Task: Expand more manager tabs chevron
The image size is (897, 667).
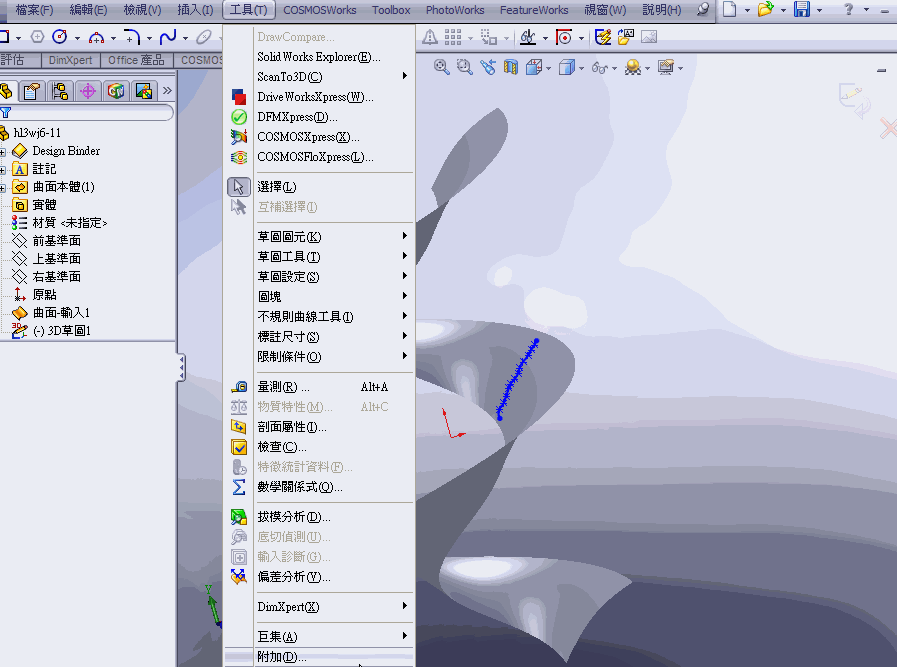Action: point(167,90)
